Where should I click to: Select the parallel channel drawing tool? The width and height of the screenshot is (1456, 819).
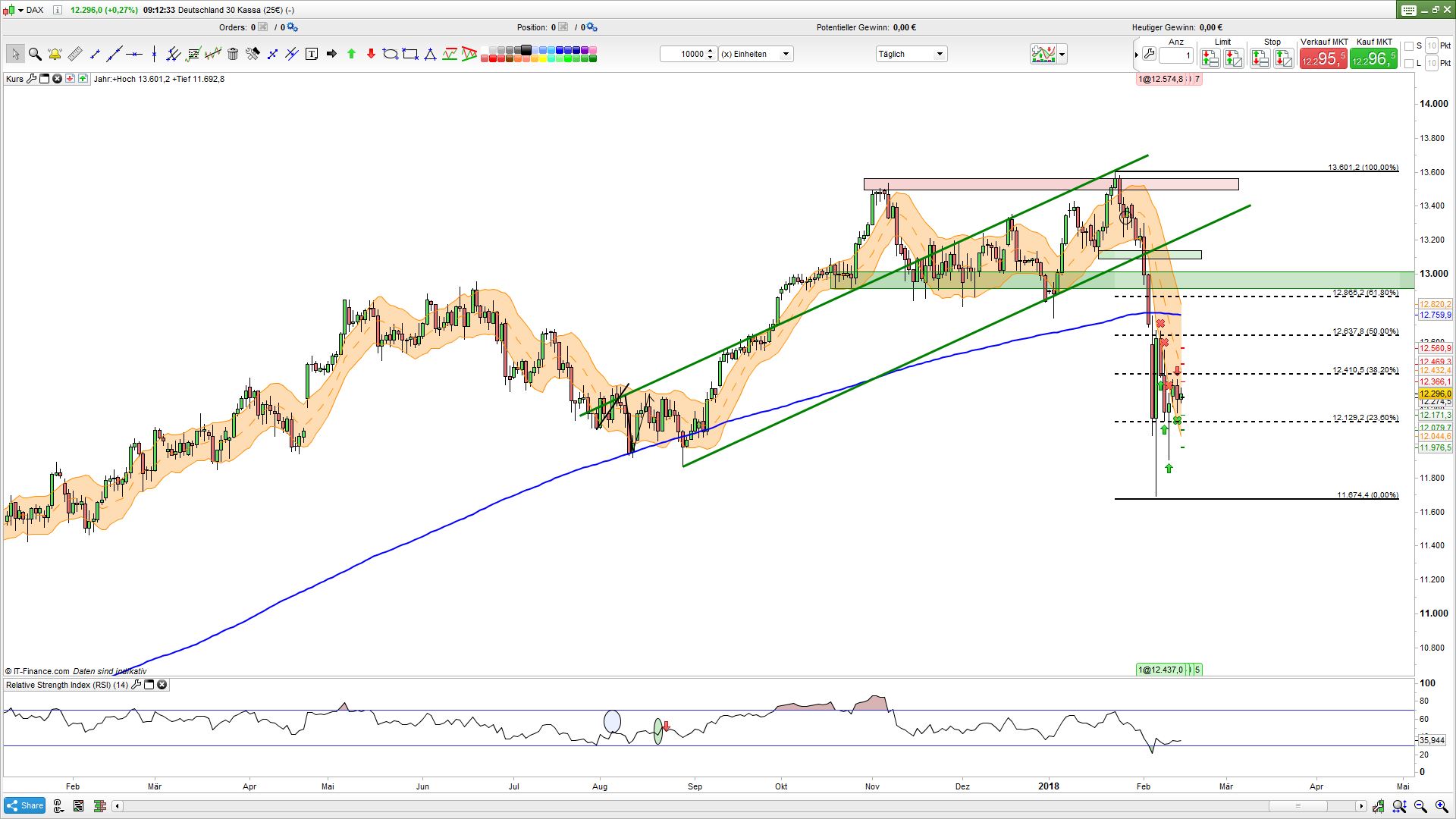point(173,54)
